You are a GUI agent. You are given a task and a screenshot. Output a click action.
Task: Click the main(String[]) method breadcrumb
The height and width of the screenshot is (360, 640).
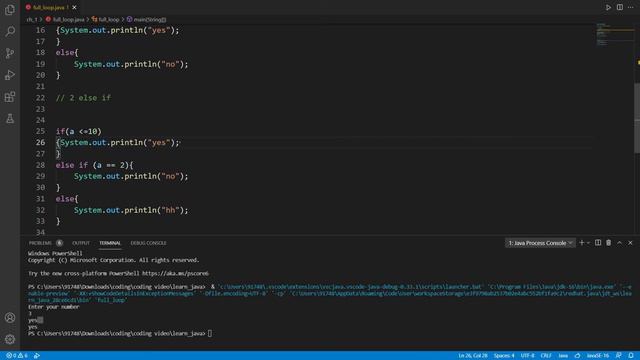(x=147, y=20)
